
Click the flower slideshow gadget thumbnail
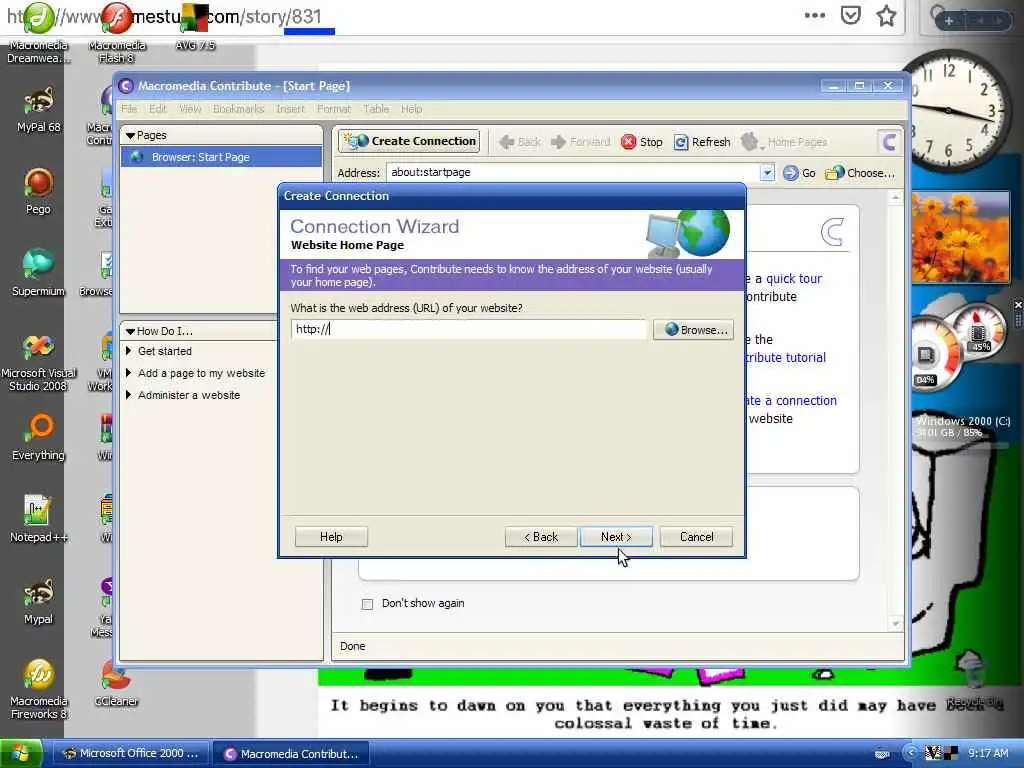(x=960, y=237)
